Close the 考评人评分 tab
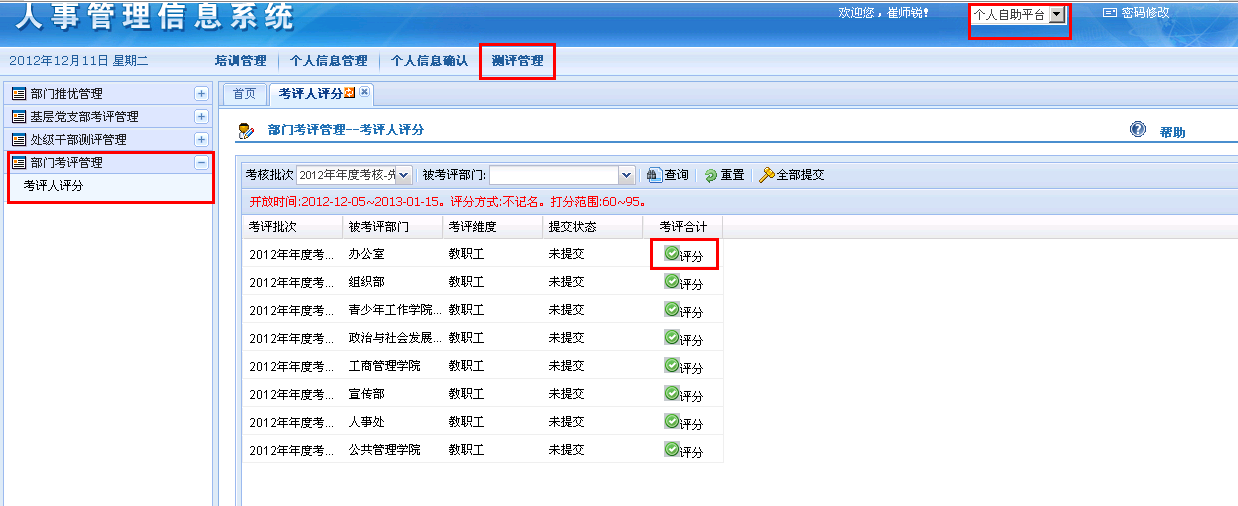The width and height of the screenshot is (1238, 506). 365,93
